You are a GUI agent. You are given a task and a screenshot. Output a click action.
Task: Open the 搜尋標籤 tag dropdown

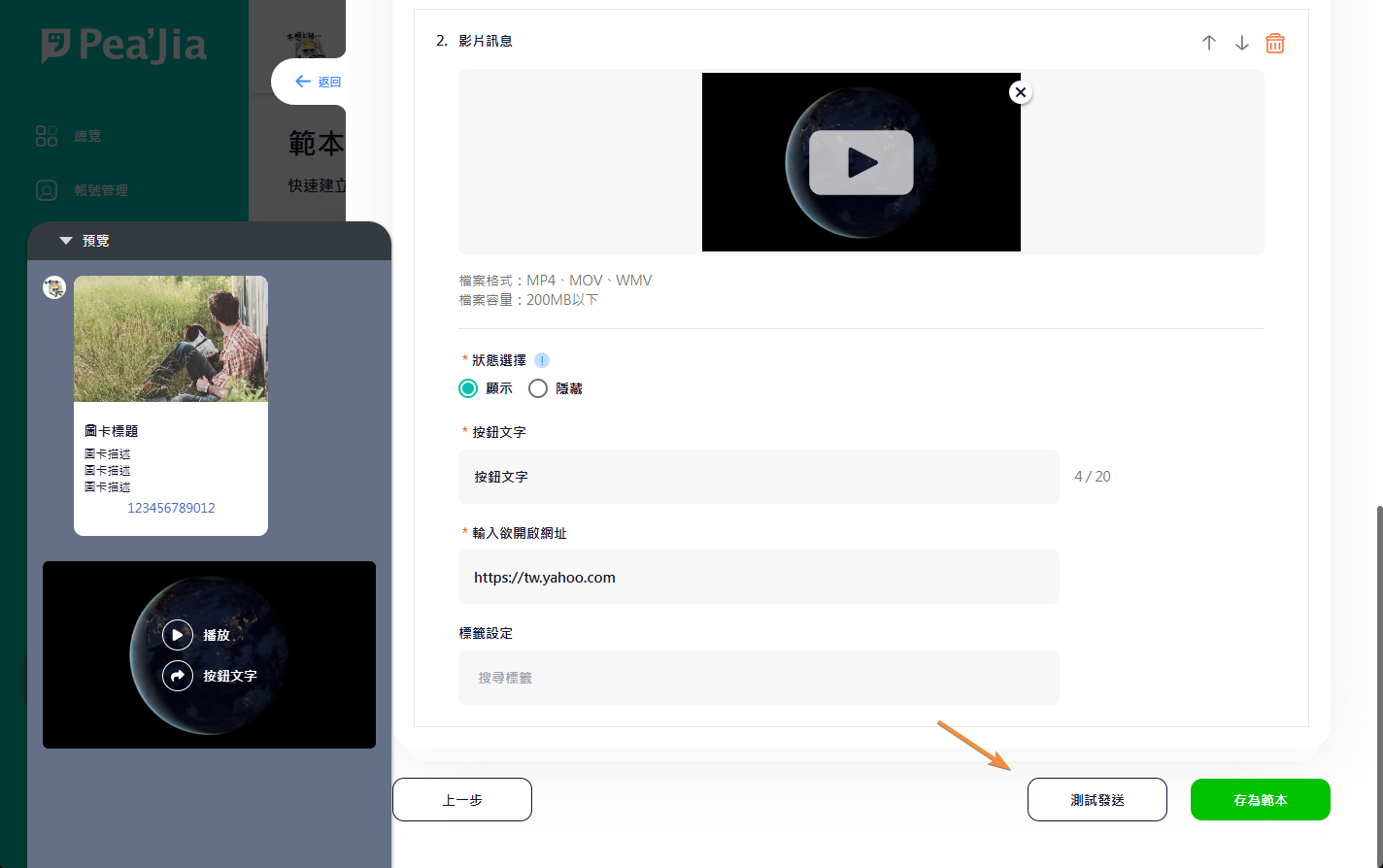(758, 678)
